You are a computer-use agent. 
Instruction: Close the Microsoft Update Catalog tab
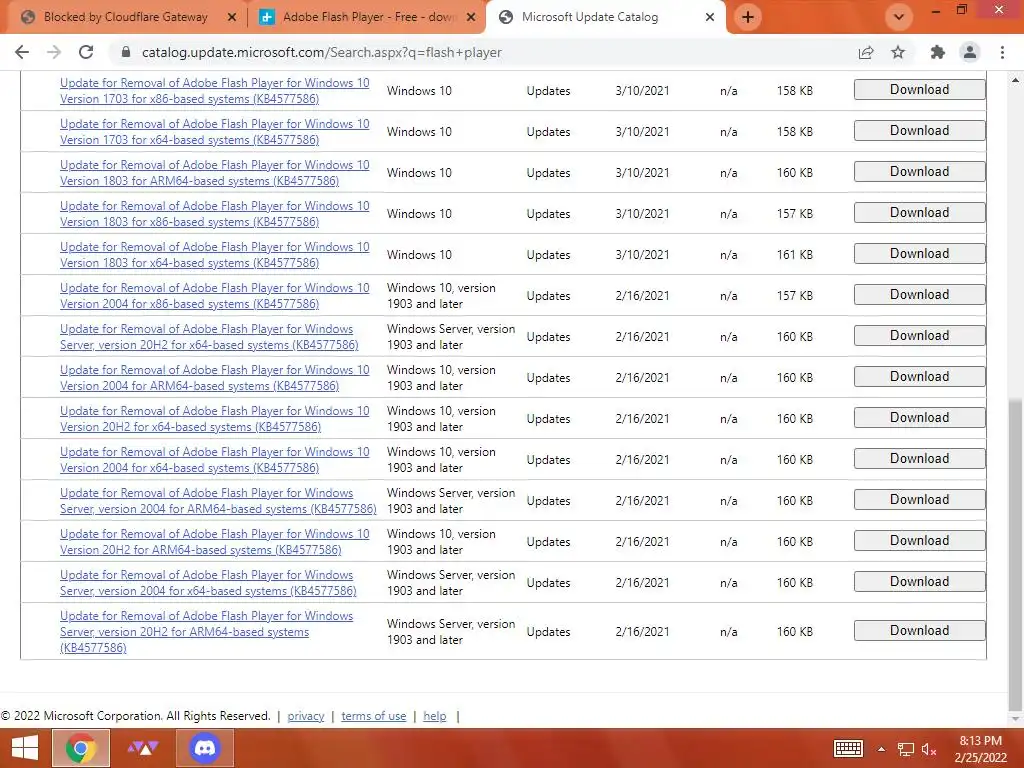pos(710,18)
